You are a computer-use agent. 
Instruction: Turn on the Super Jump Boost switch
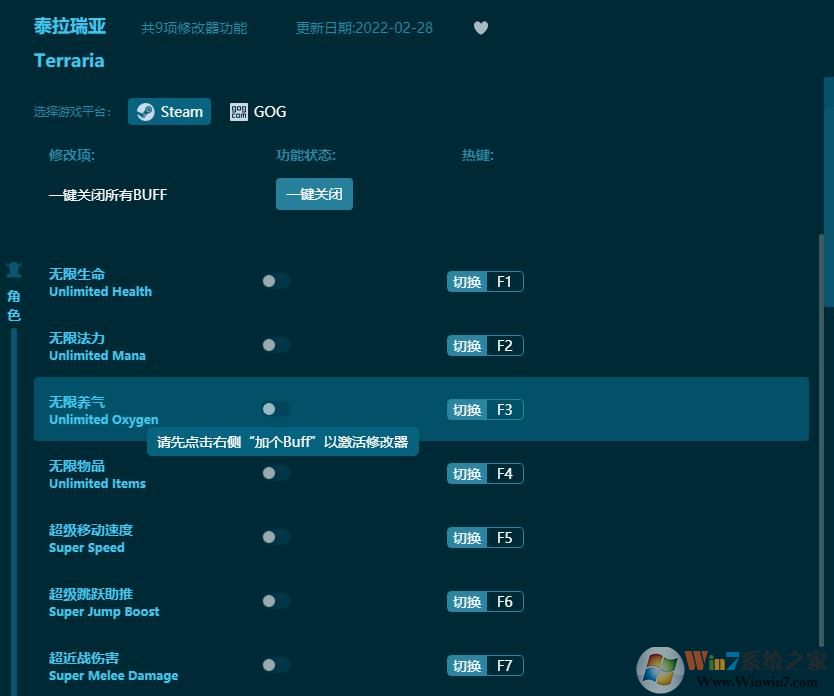tap(275, 601)
